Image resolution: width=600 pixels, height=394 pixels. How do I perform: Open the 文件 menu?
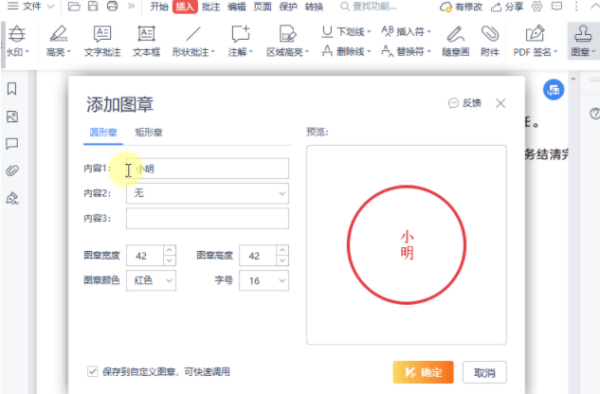(31, 7)
